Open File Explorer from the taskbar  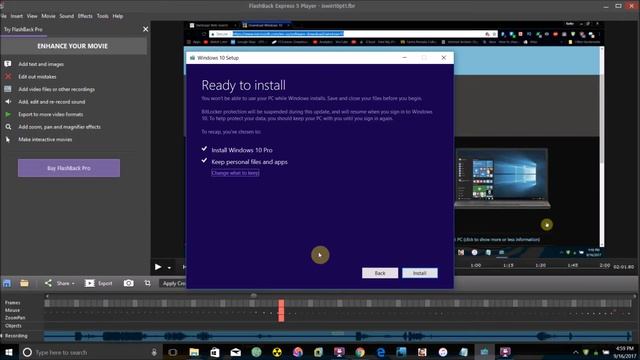coord(194,352)
